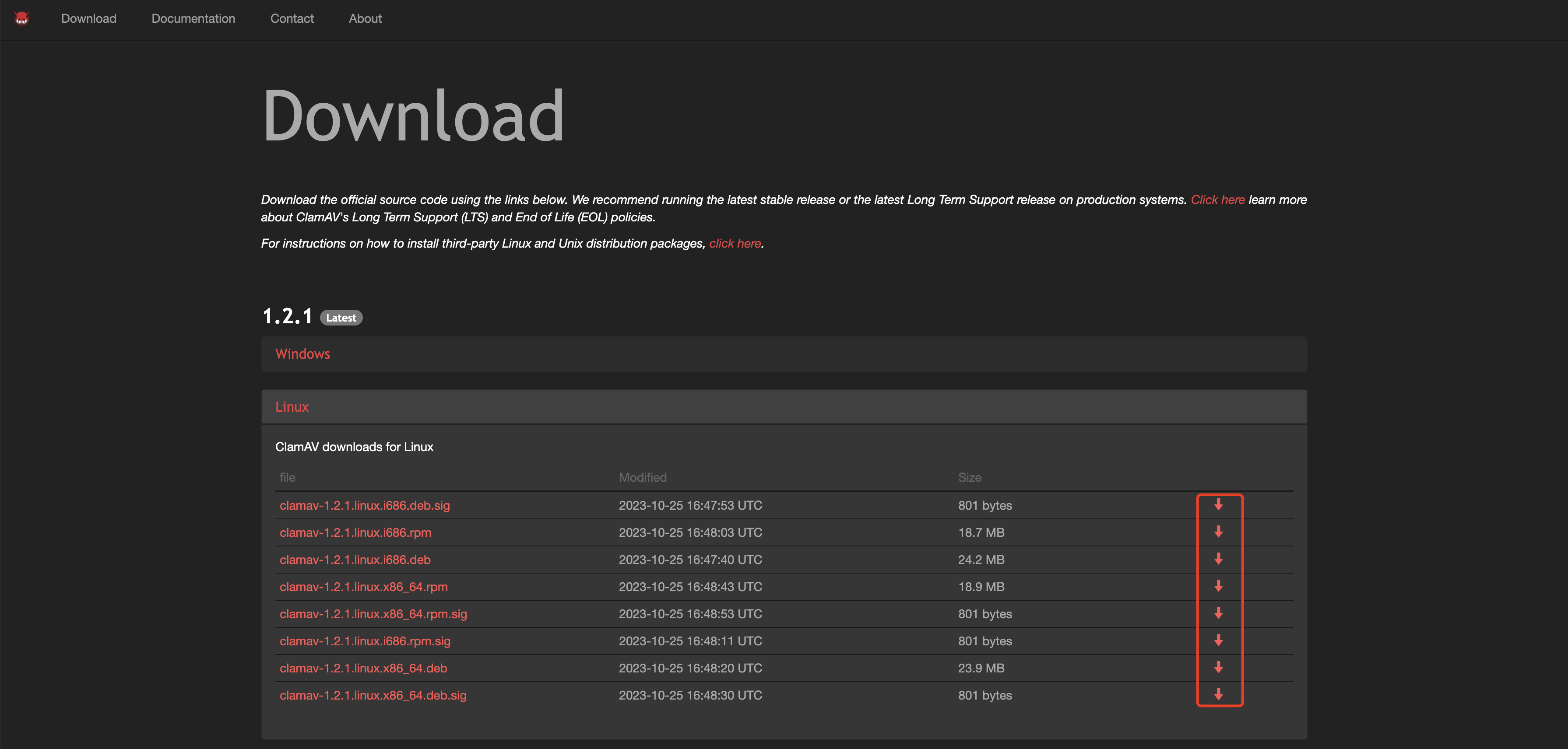Expand the Windows downloads section

click(x=302, y=354)
